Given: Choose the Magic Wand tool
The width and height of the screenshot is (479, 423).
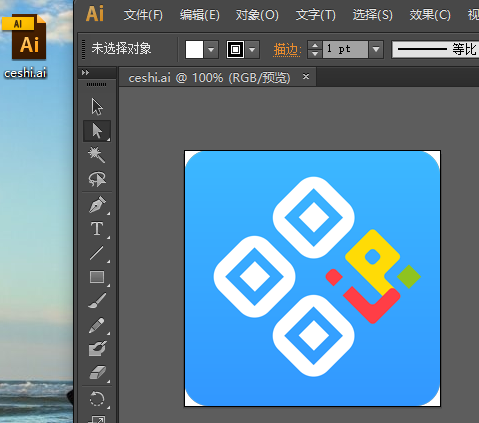Looking at the screenshot, I should (97, 155).
